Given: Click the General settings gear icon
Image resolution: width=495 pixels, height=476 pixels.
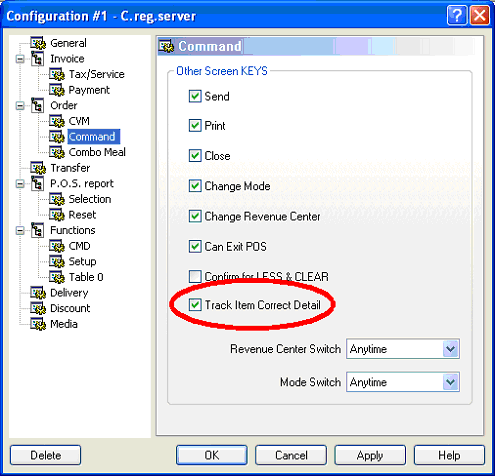Looking at the screenshot, I should [38, 43].
